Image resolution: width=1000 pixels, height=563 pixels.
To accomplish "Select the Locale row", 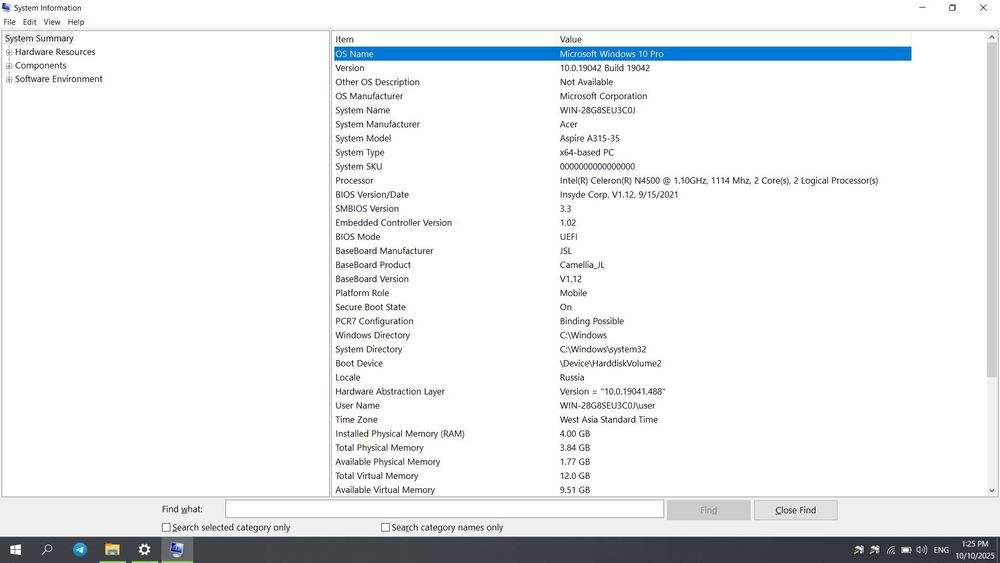I will pyautogui.click(x=622, y=377).
